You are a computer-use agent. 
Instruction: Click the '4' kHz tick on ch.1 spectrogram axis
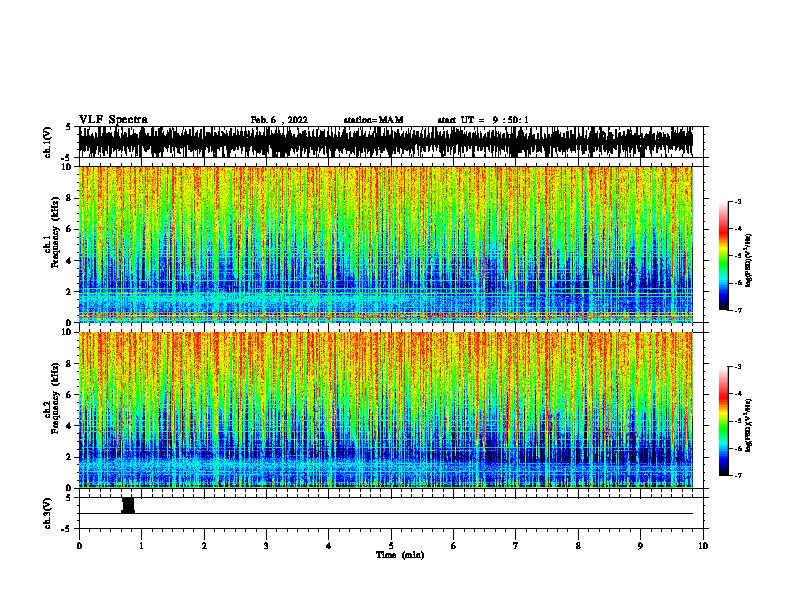pyautogui.click(x=70, y=261)
